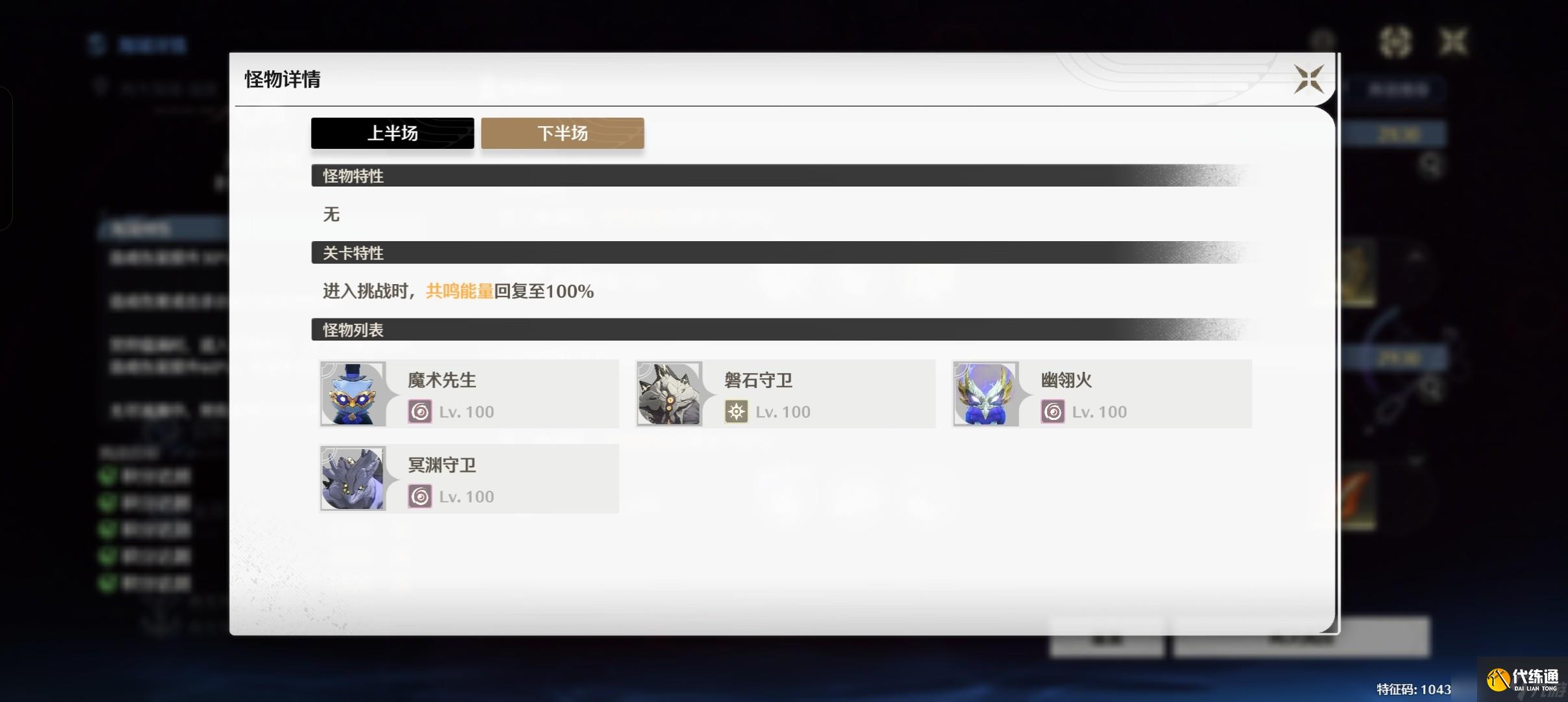Screen dimensions: 1568x702
Task: Open the 魔术先生 monster portrait
Action: coord(353,394)
